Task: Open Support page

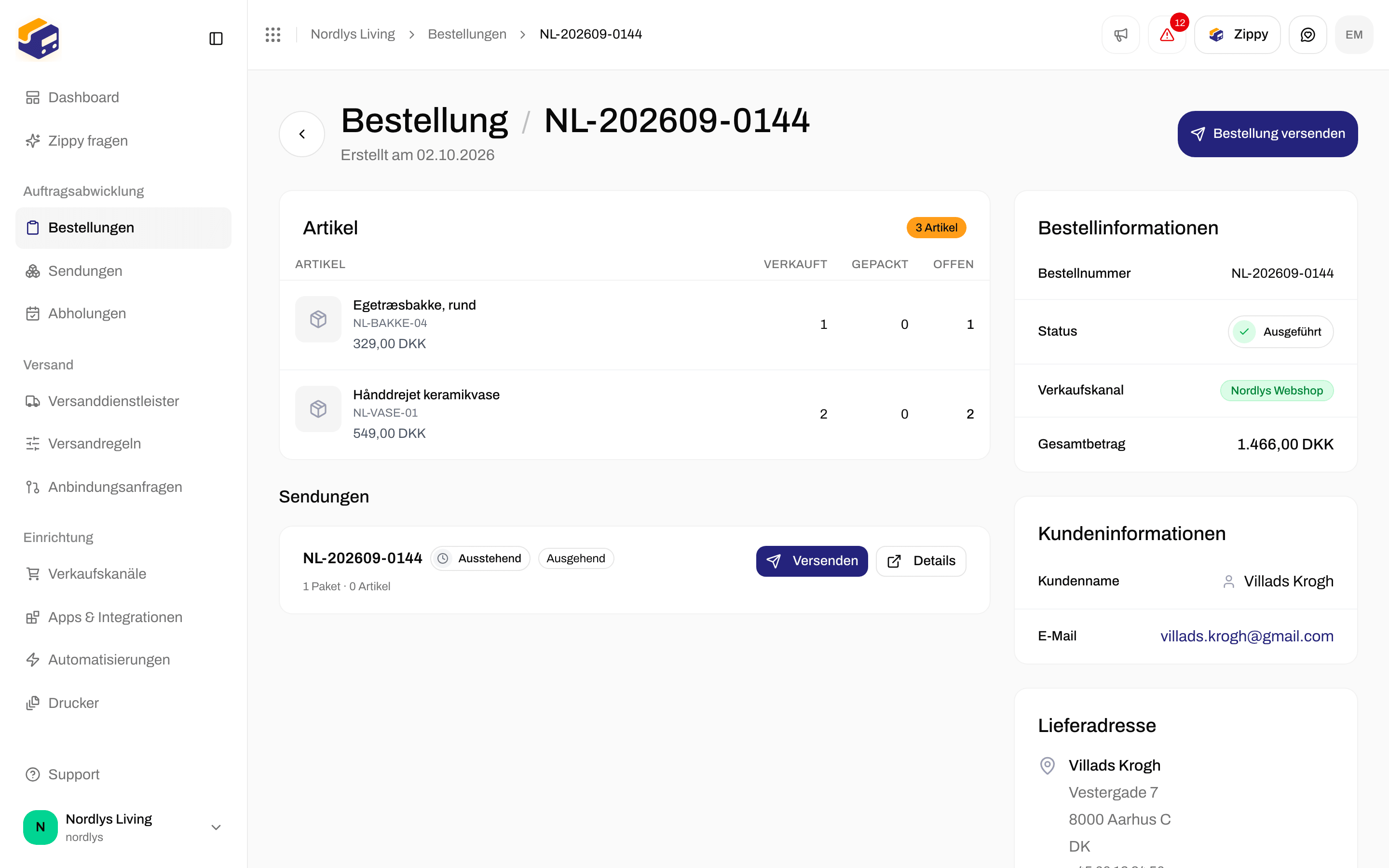Action: [123, 774]
